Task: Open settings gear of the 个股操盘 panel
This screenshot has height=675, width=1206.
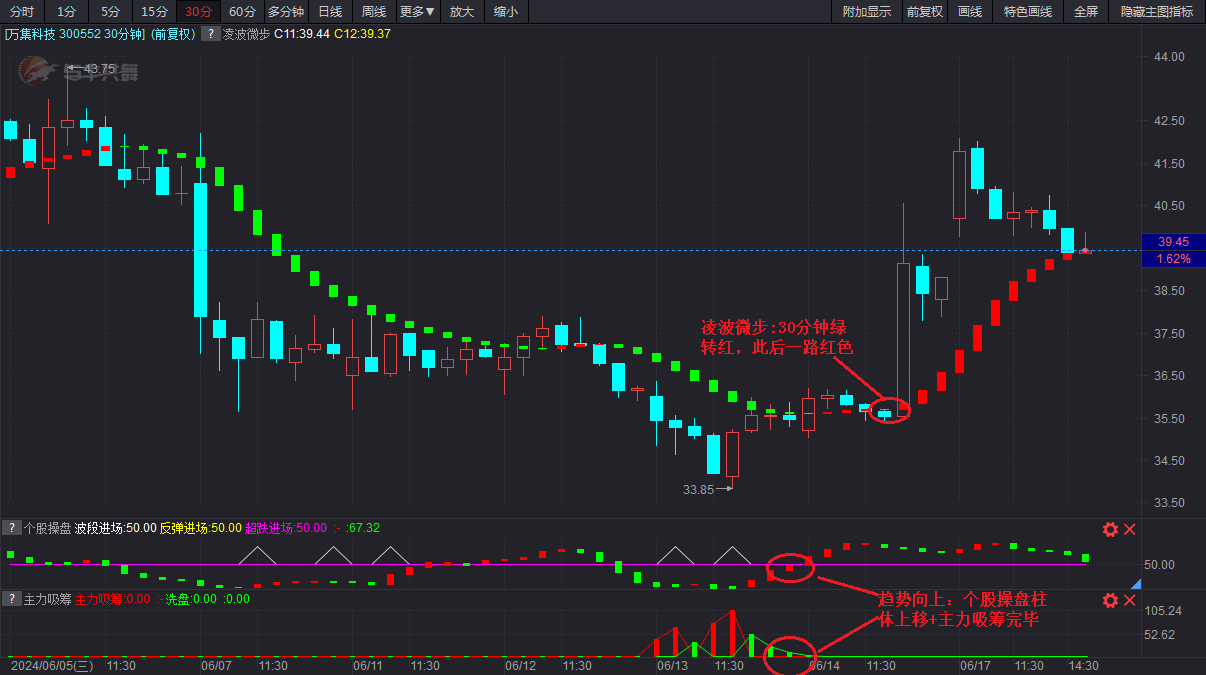Action: (x=1110, y=530)
